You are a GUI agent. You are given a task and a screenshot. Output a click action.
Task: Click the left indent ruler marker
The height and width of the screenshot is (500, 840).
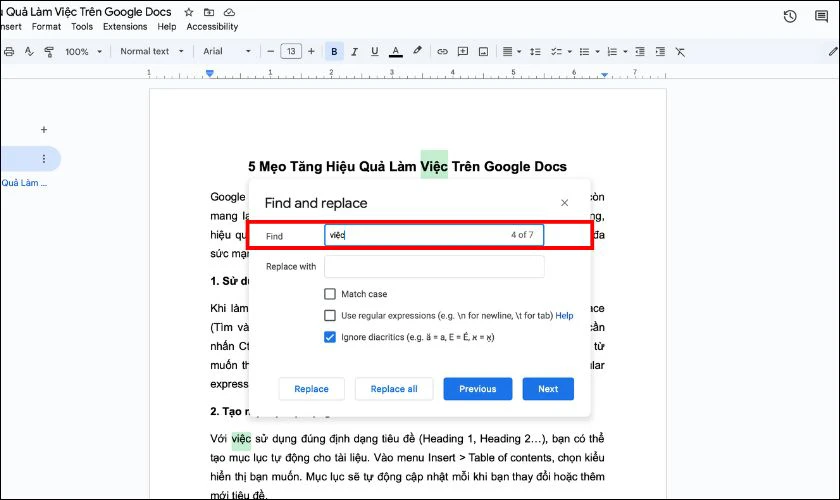click(x=210, y=73)
